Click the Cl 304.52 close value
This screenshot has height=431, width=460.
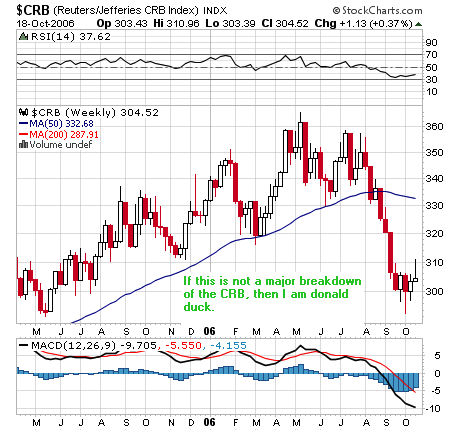[x=285, y=24]
